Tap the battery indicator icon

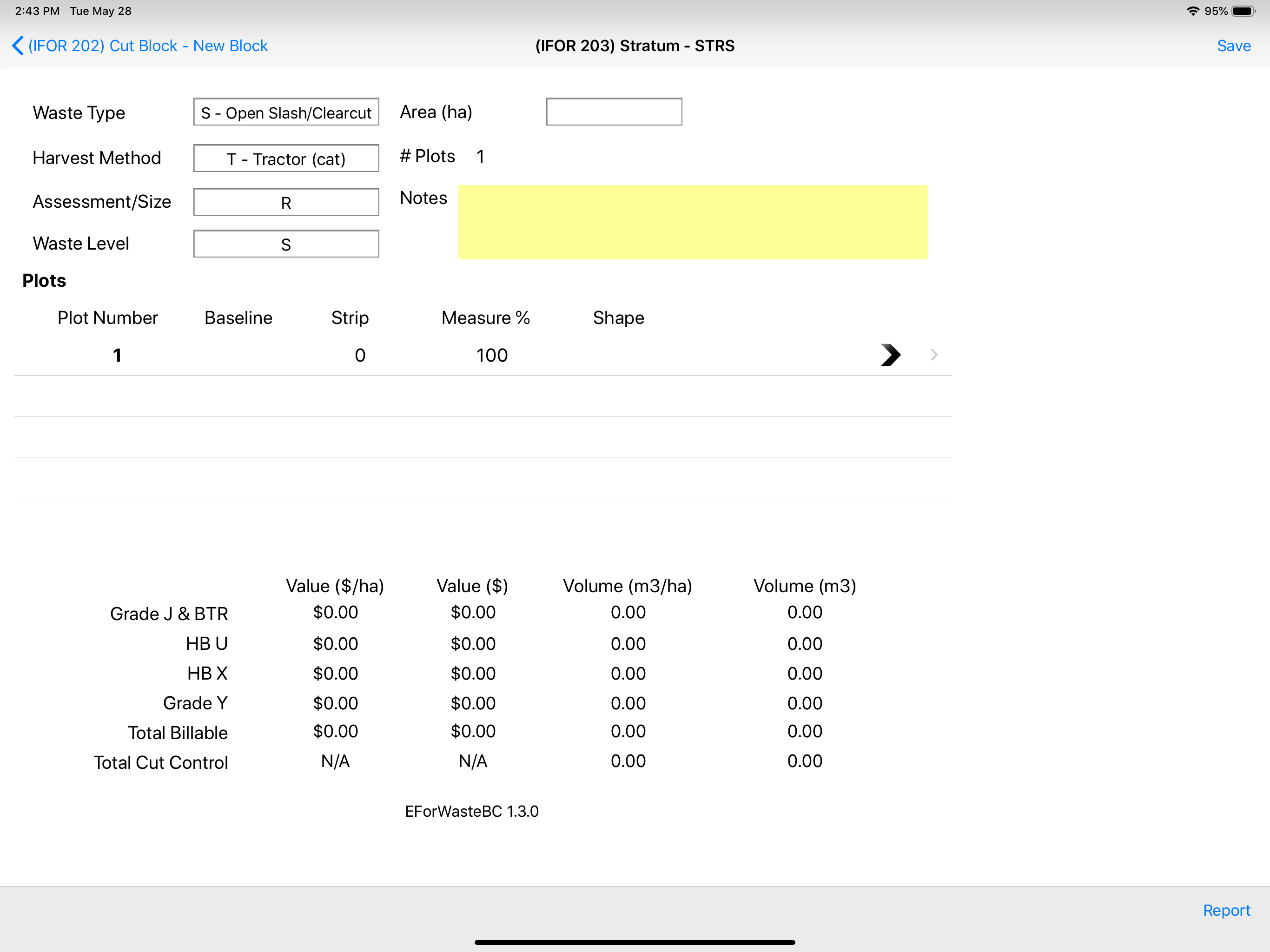coord(1244,11)
